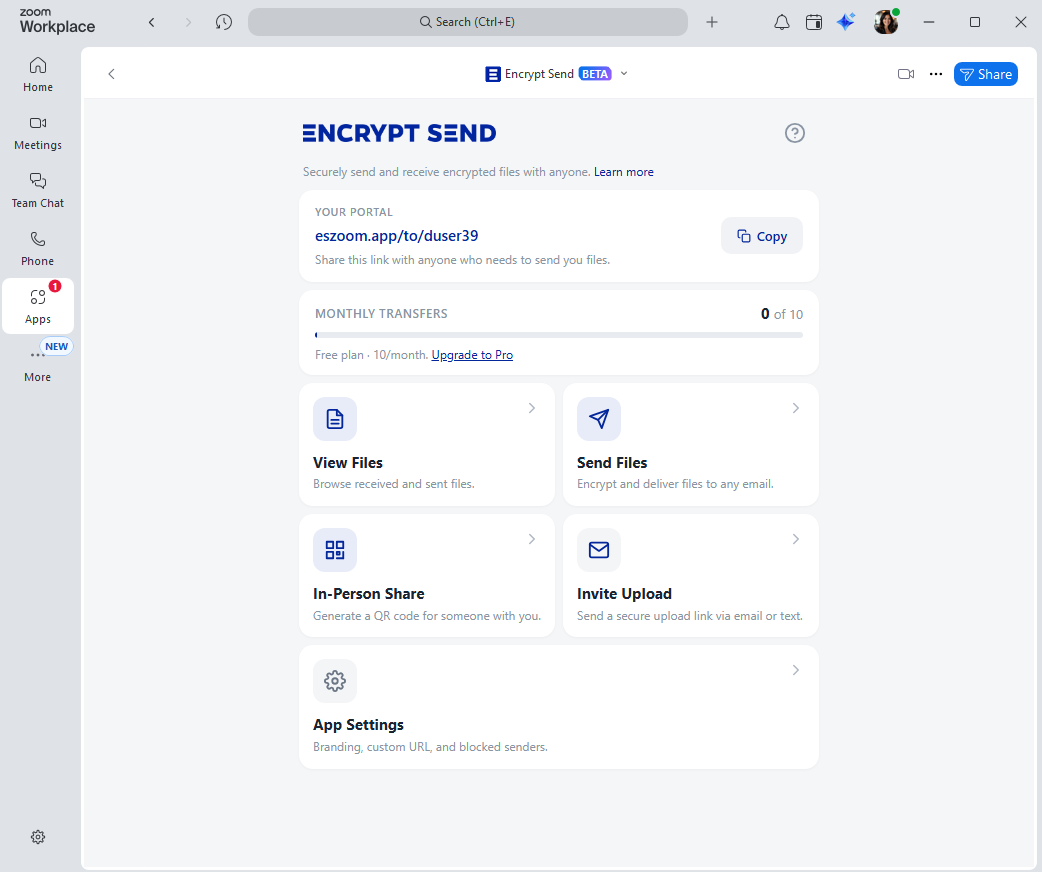Click the Send Files paper plane icon
This screenshot has height=872, width=1042.
[x=599, y=419]
